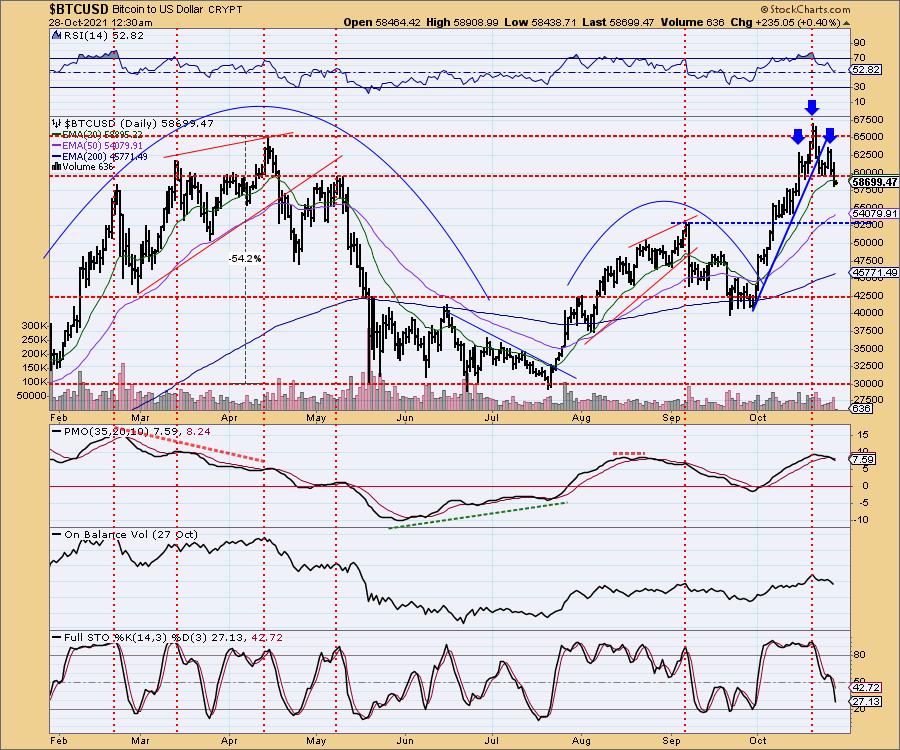Select the Open 58464.42 value
The width and height of the screenshot is (900, 750).
click(382, 22)
